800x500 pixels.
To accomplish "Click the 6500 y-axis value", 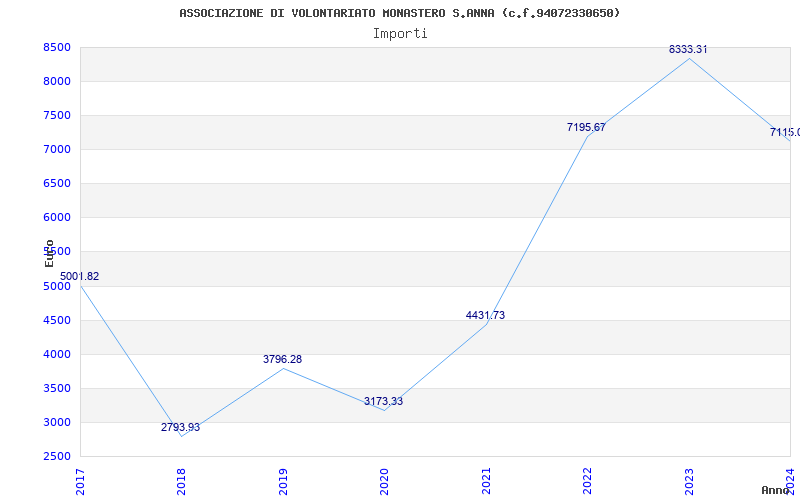I will coord(57,184).
